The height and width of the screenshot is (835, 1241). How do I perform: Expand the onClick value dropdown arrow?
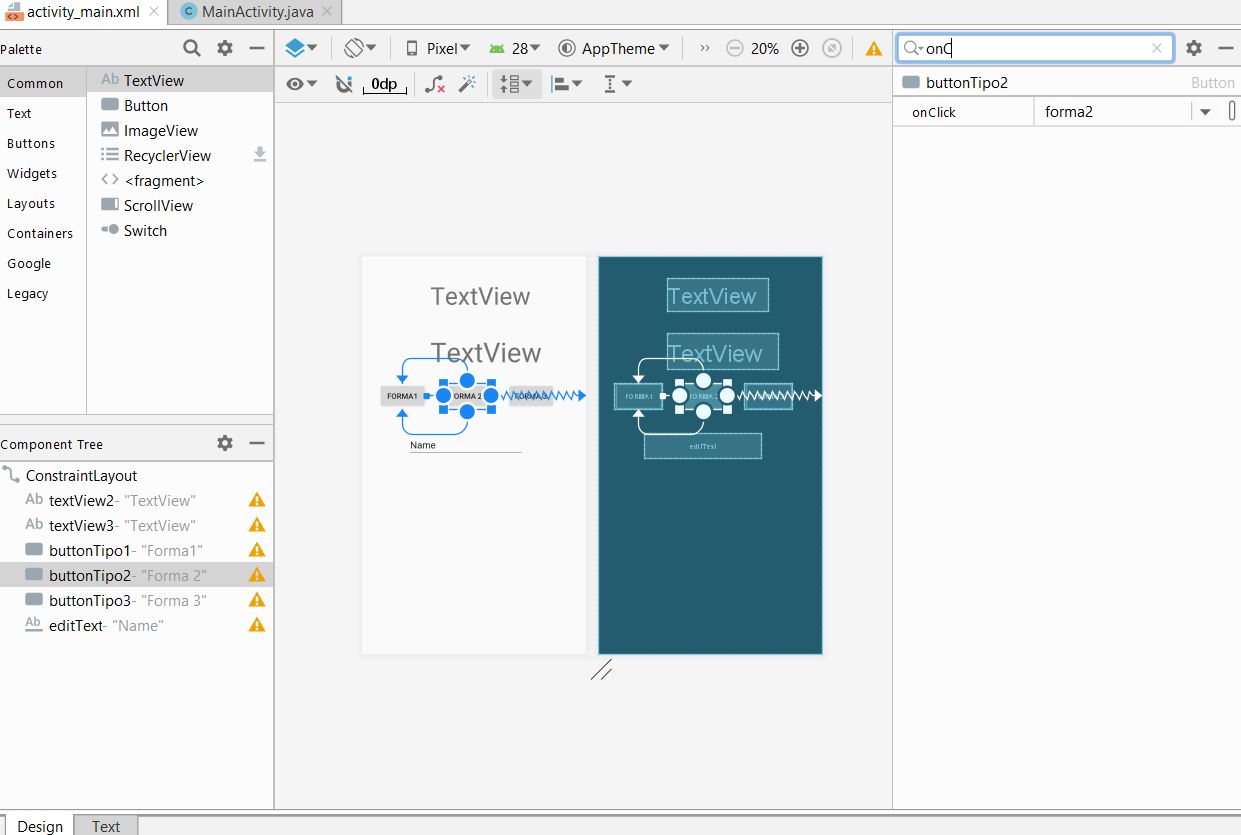click(1205, 112)
